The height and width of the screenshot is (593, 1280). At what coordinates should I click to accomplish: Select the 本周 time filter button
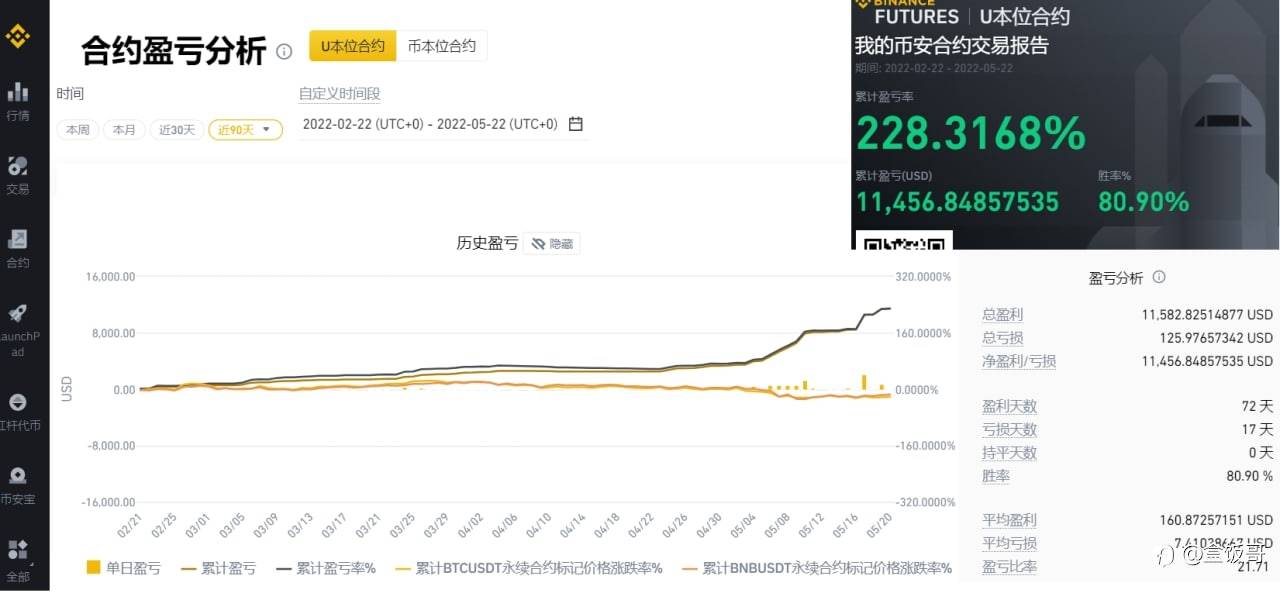pyautogui.click(x=78, y=130)
